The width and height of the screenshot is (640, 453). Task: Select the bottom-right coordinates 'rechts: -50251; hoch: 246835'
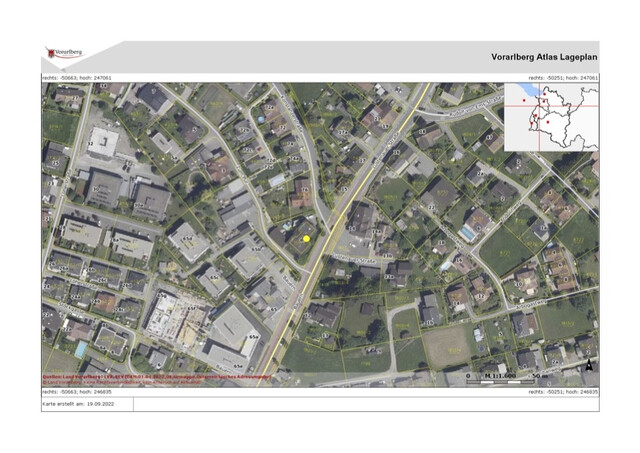point(563,392)
